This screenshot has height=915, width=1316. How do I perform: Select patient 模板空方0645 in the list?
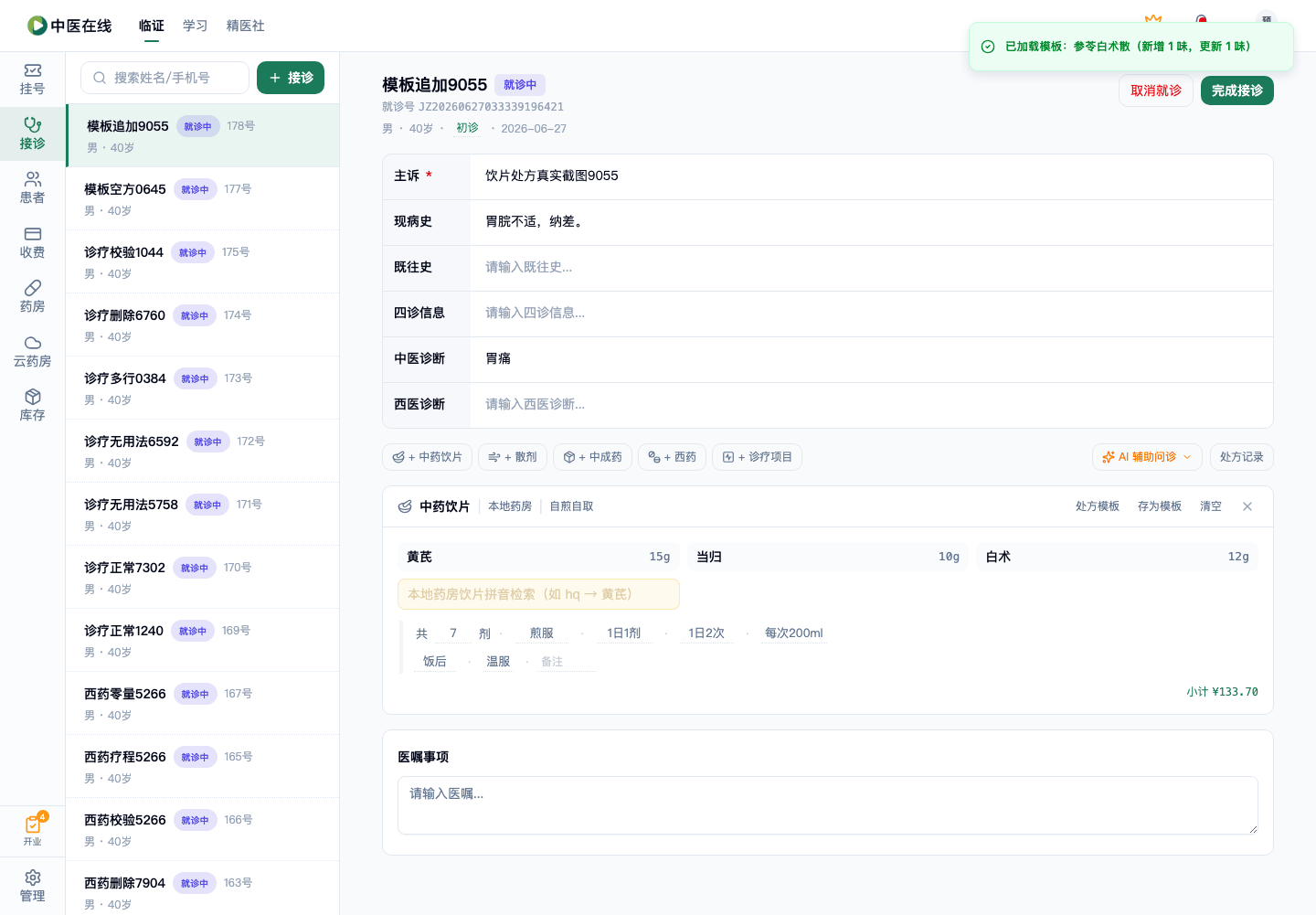[x=203, y=198]
